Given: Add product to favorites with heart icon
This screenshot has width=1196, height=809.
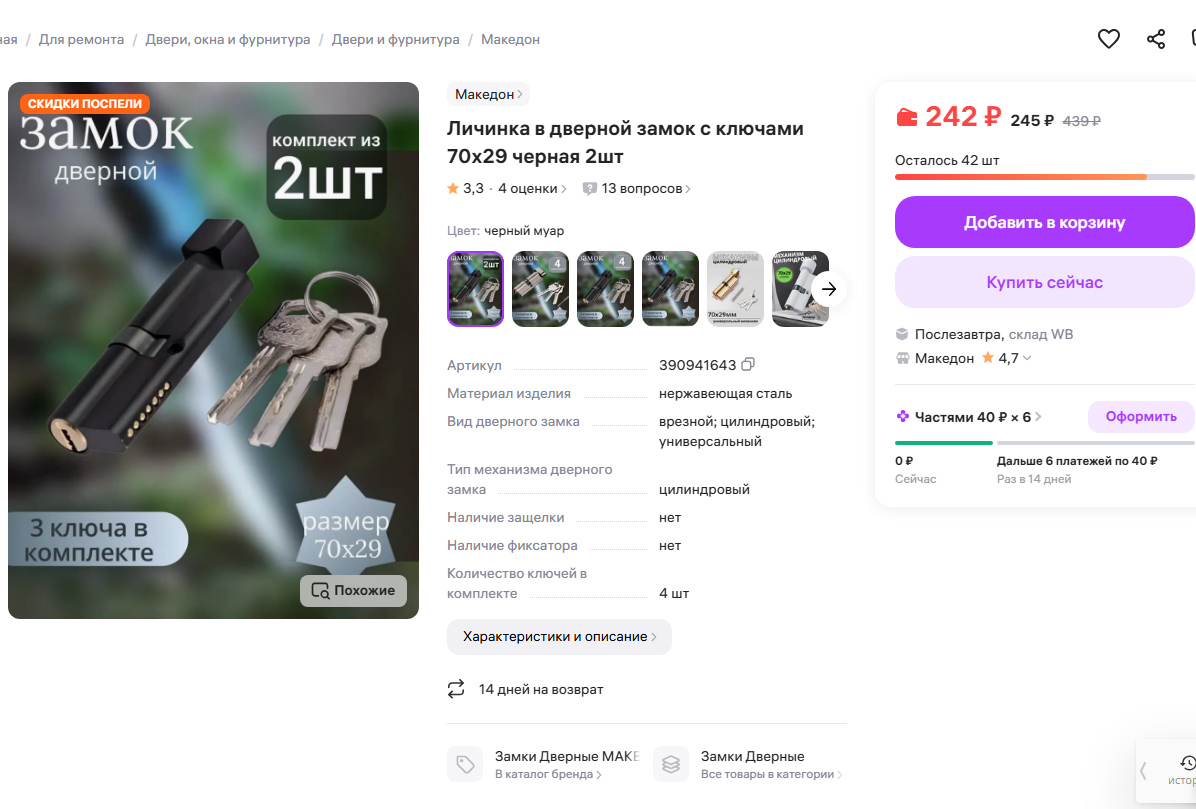Looking at the screenshot, I should (x=1108, y=38).
